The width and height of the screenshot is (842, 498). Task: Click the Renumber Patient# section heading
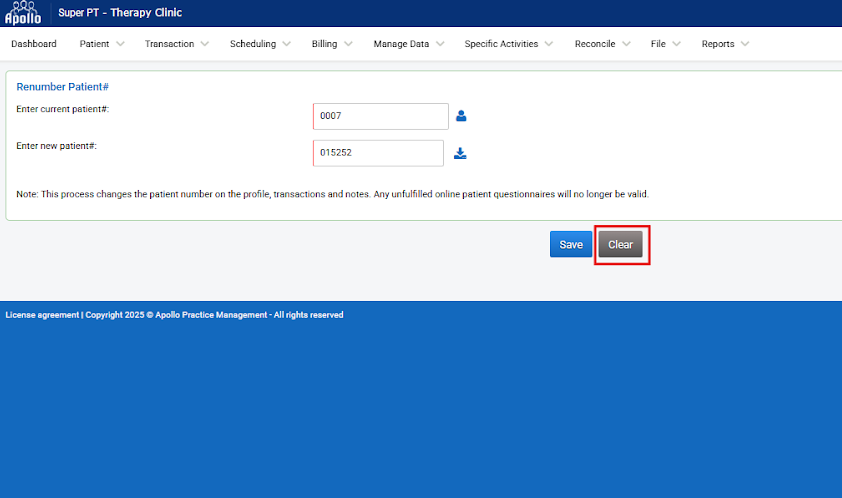[63, 87]
